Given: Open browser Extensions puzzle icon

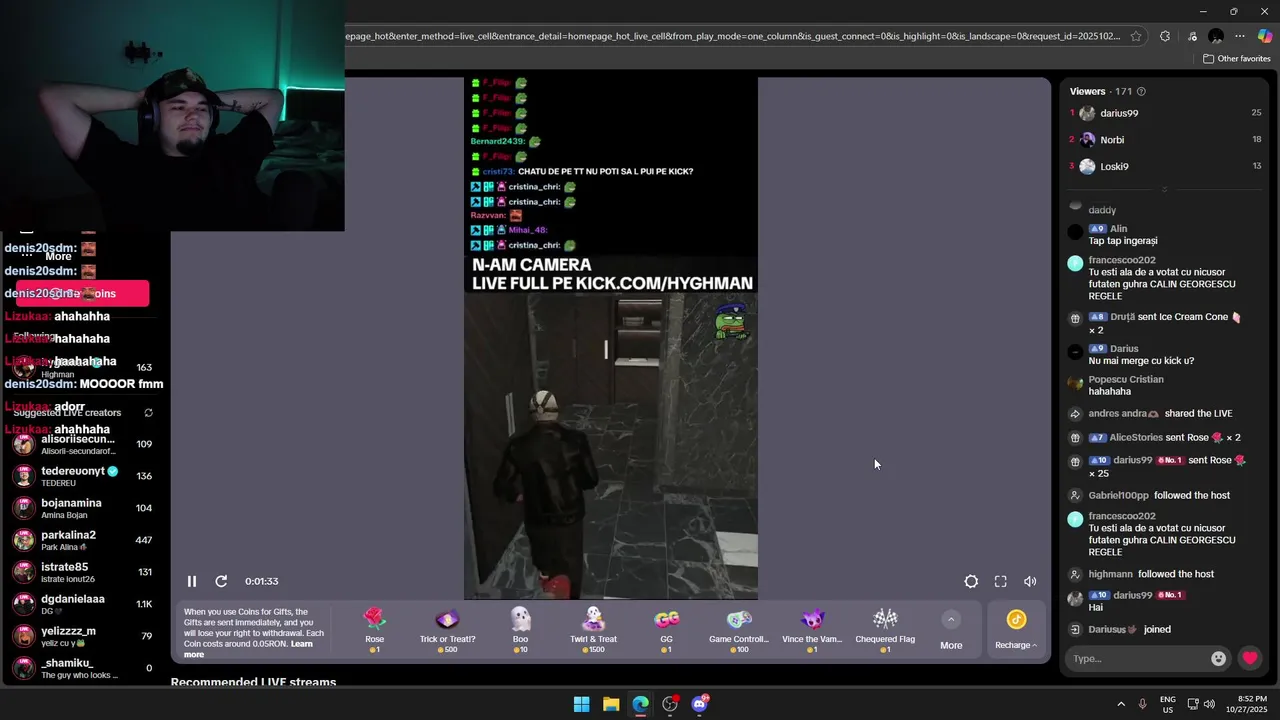Looking at the screenshot, I should (x=1165, y=36).
